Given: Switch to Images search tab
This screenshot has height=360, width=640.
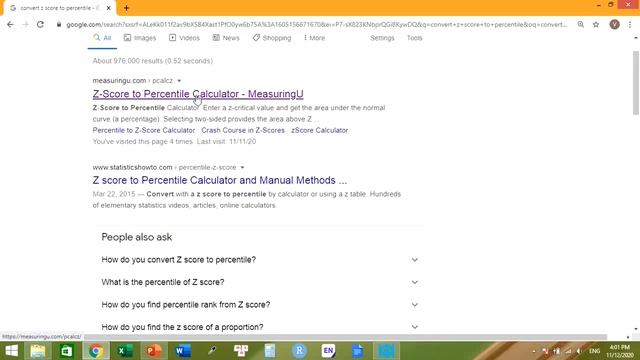Looking at the screenshot, I should coord(140,38).
